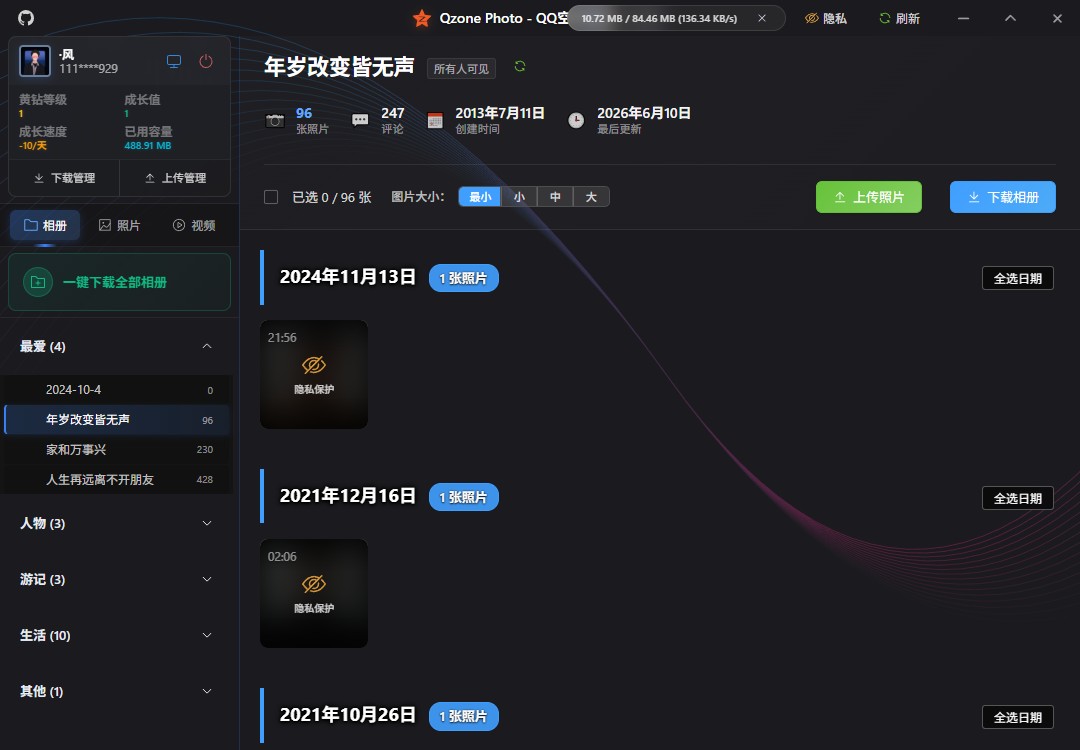The image size is (1080, 750).
Task: Click the 1张照片 badge for 2021年12月16日
Action: (464, 497)
